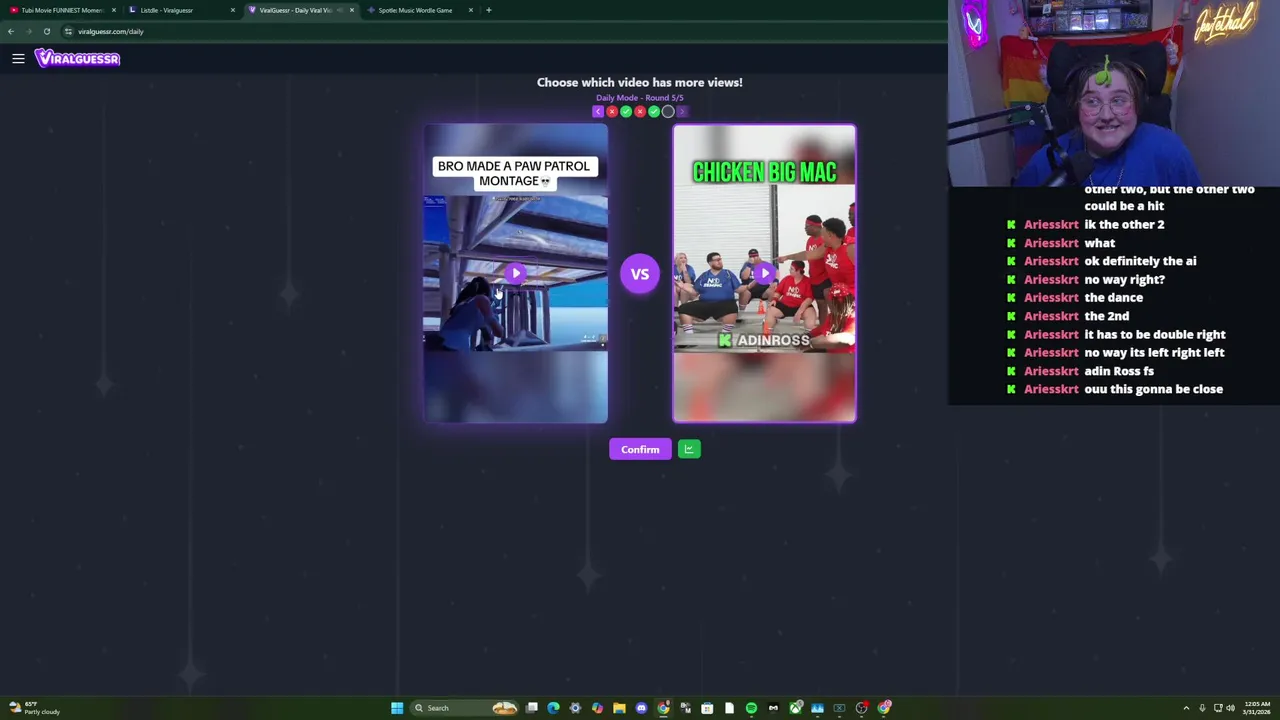Select the empty round 5 indicator

(x=668, y=112)
